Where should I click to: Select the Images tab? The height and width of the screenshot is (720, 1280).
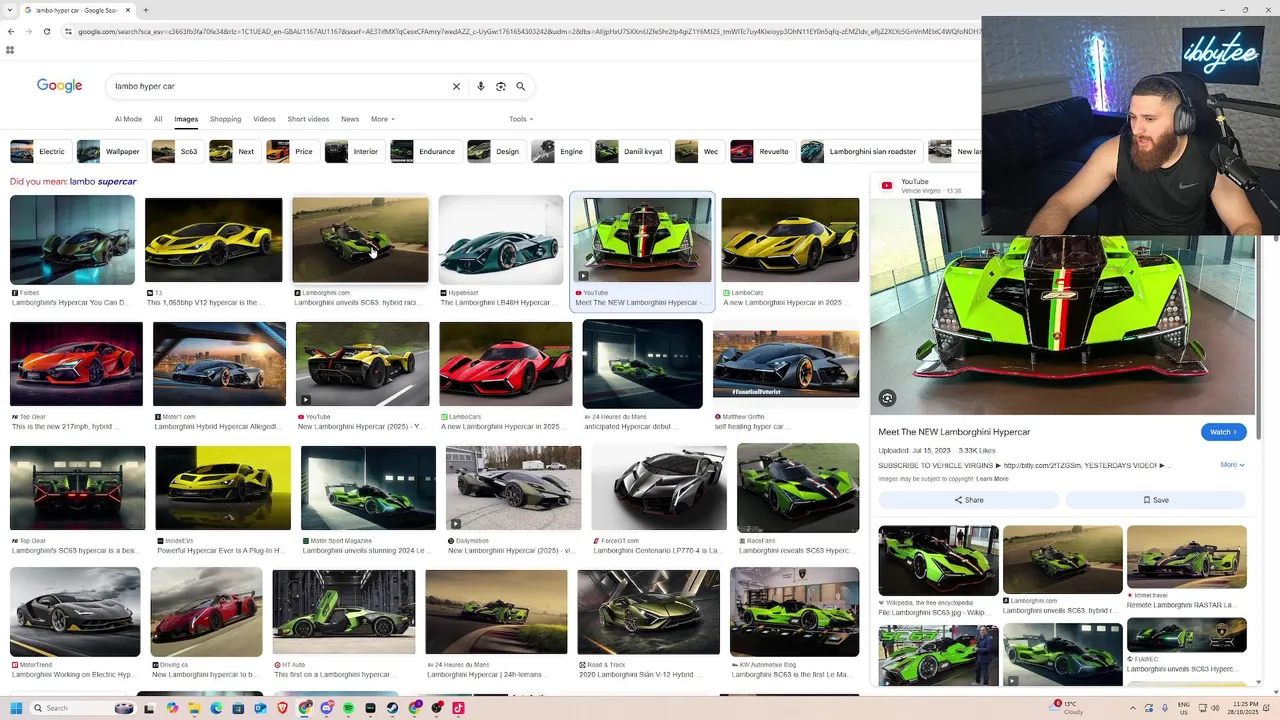coord(186,119)
